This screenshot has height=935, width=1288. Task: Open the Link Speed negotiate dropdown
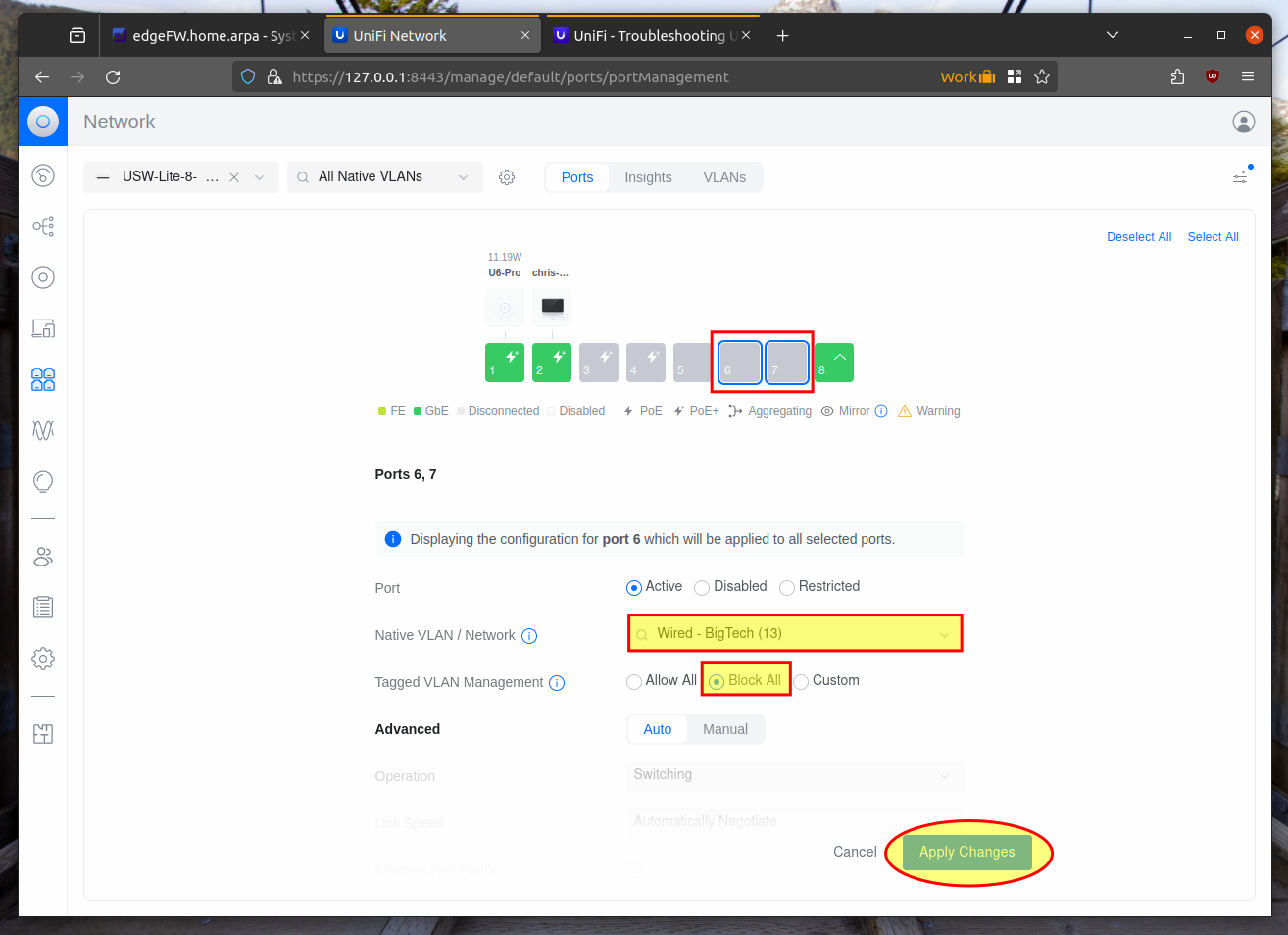pyautogui.click(x=795, y=821)
